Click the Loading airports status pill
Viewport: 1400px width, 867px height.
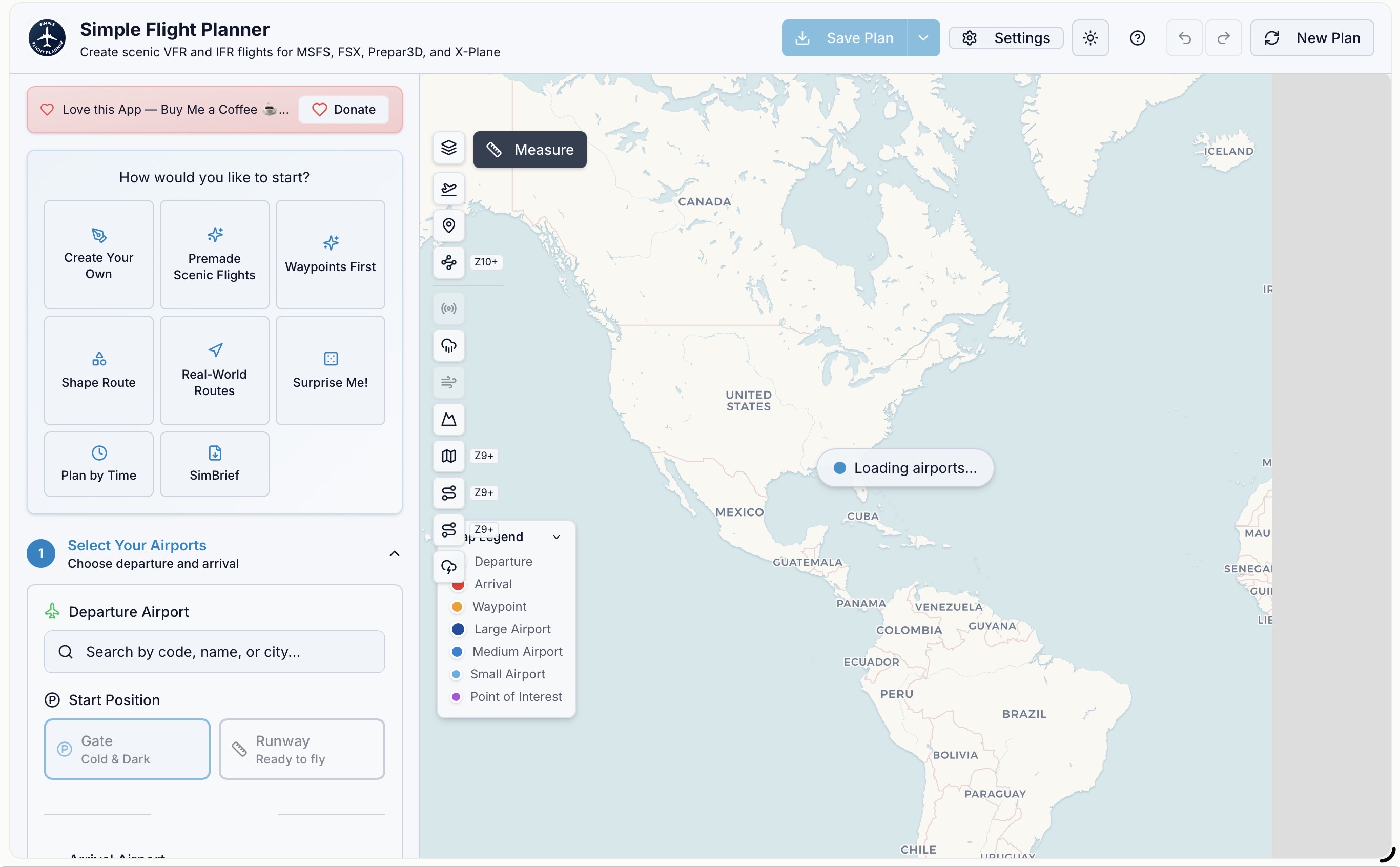905,468
